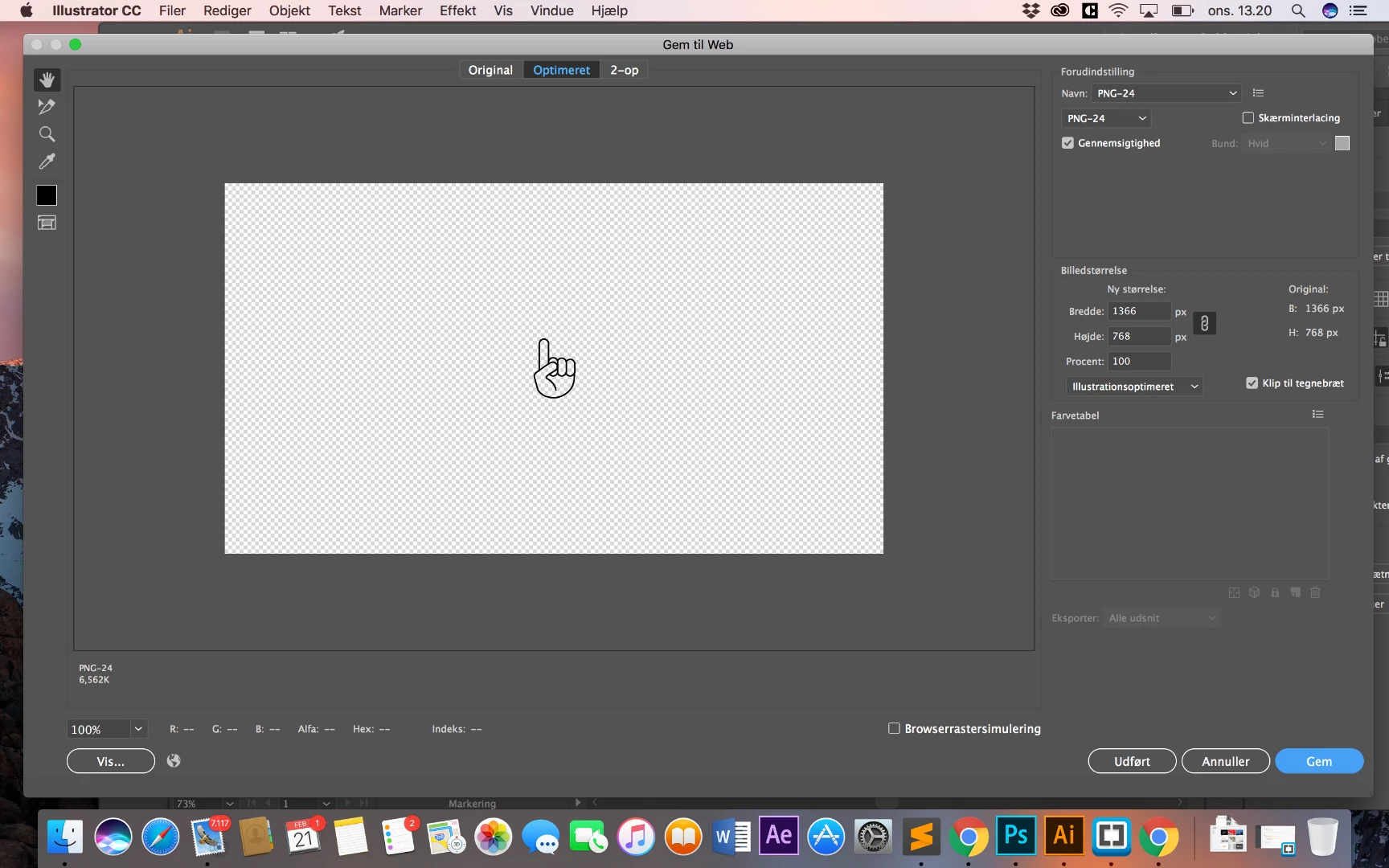1389x868 pixels.
Task: Open Safari from the Dock
Action: click(x=160, y=837)
